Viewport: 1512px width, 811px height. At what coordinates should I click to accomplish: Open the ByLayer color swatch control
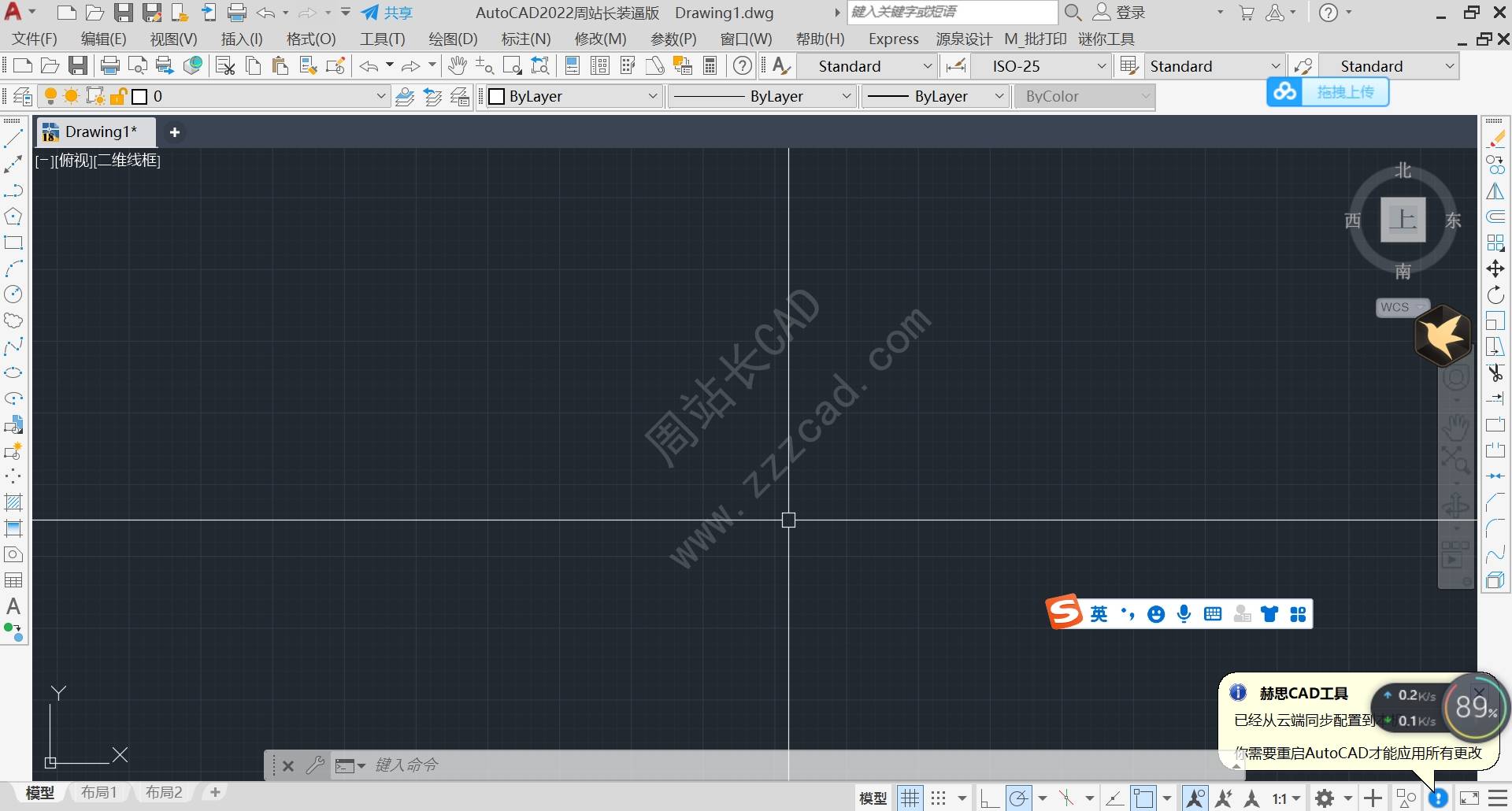click(573, 97)
